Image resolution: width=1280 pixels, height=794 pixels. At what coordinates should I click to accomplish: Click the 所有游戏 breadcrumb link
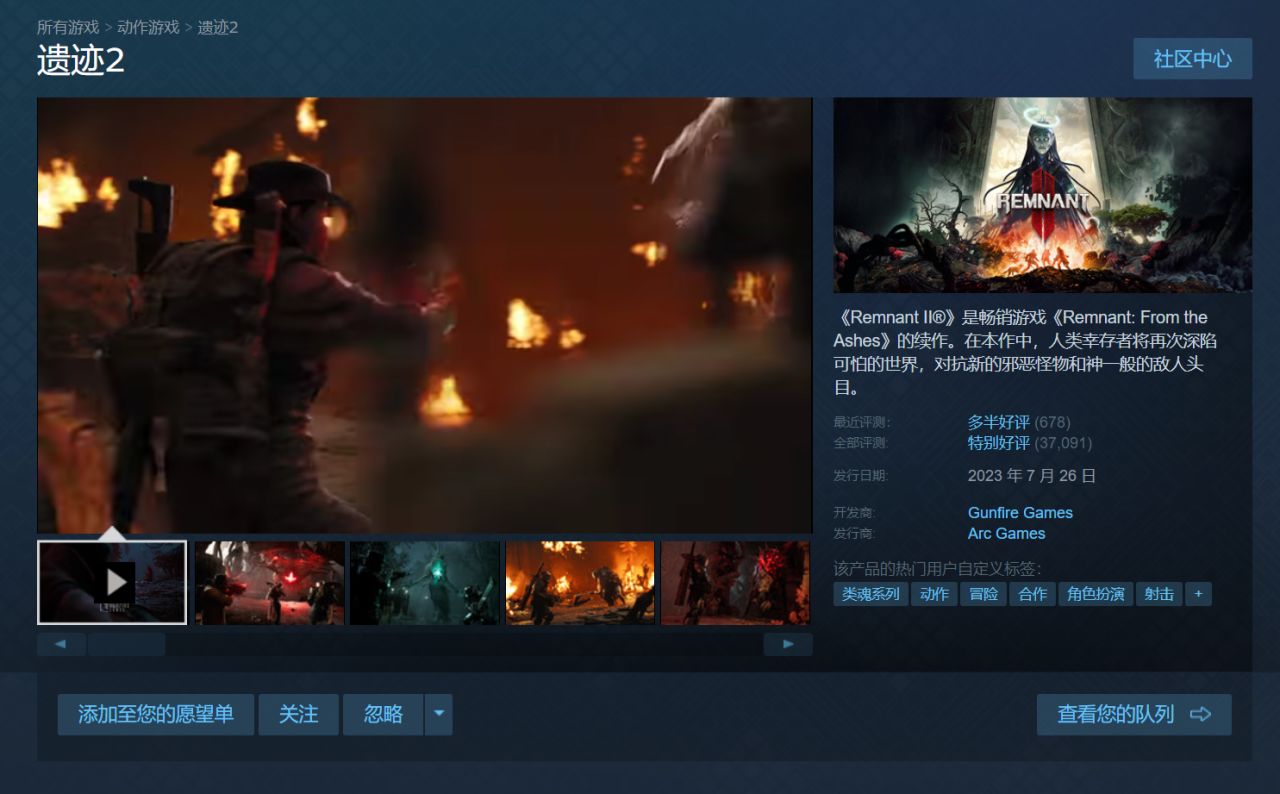click(x=68, y=27)
